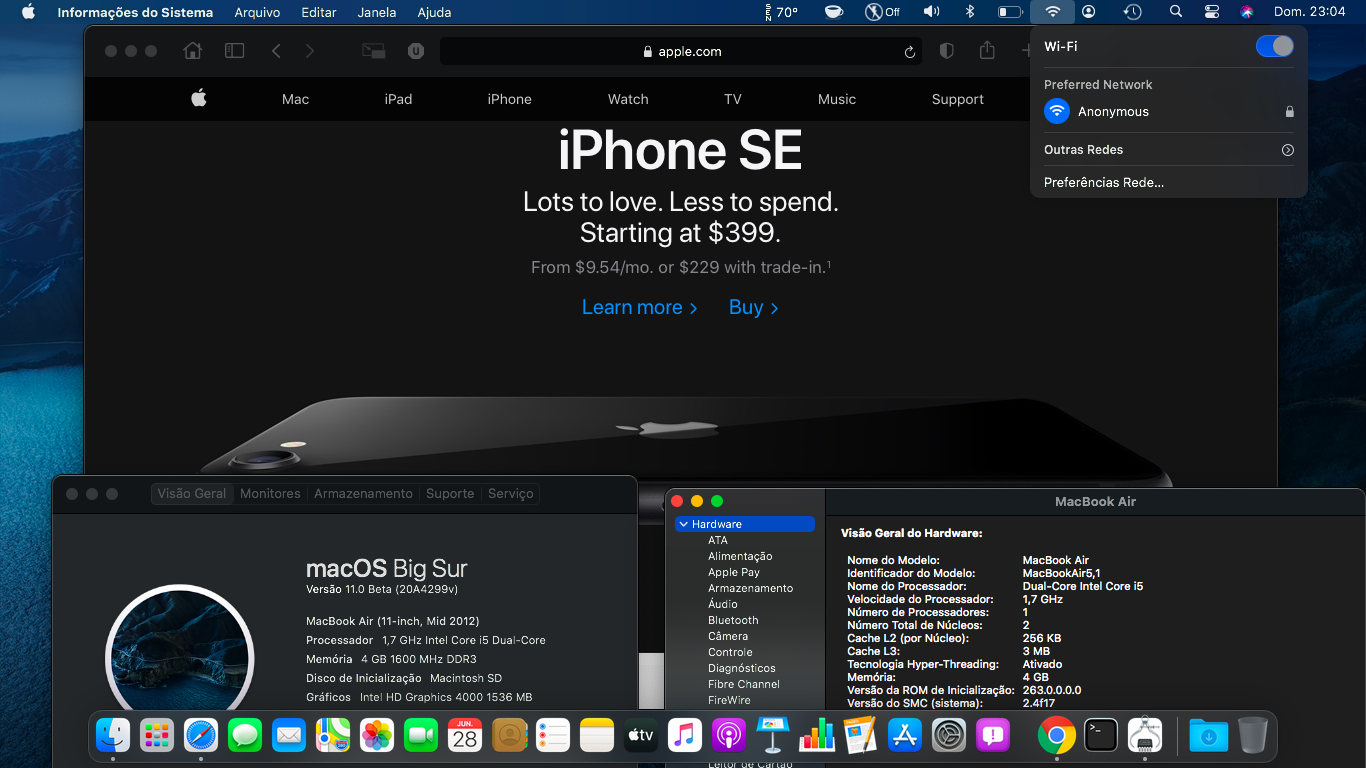Open Spotlight search in menu bar
Screen dimensions: 1366x768
tap(1176, 12)
